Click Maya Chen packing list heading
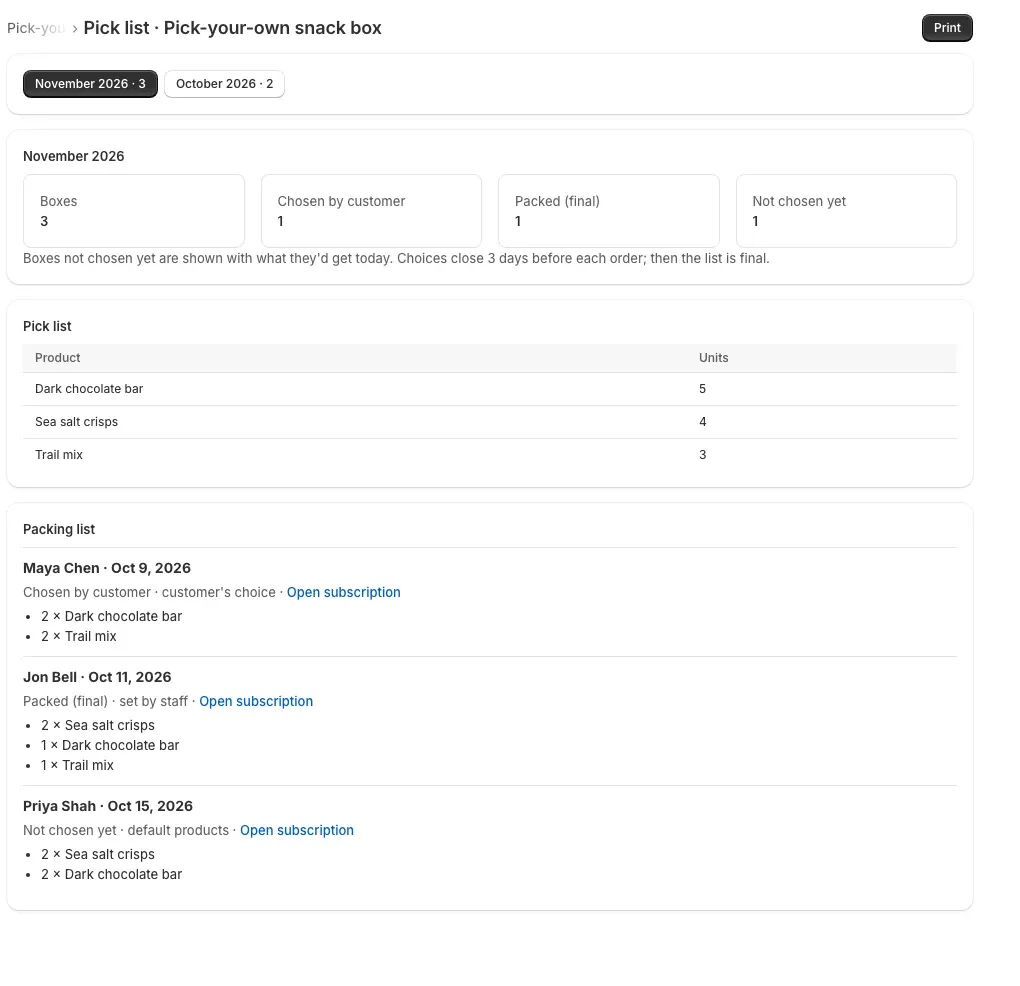The image size is (1020, 986). coord(107,568)
